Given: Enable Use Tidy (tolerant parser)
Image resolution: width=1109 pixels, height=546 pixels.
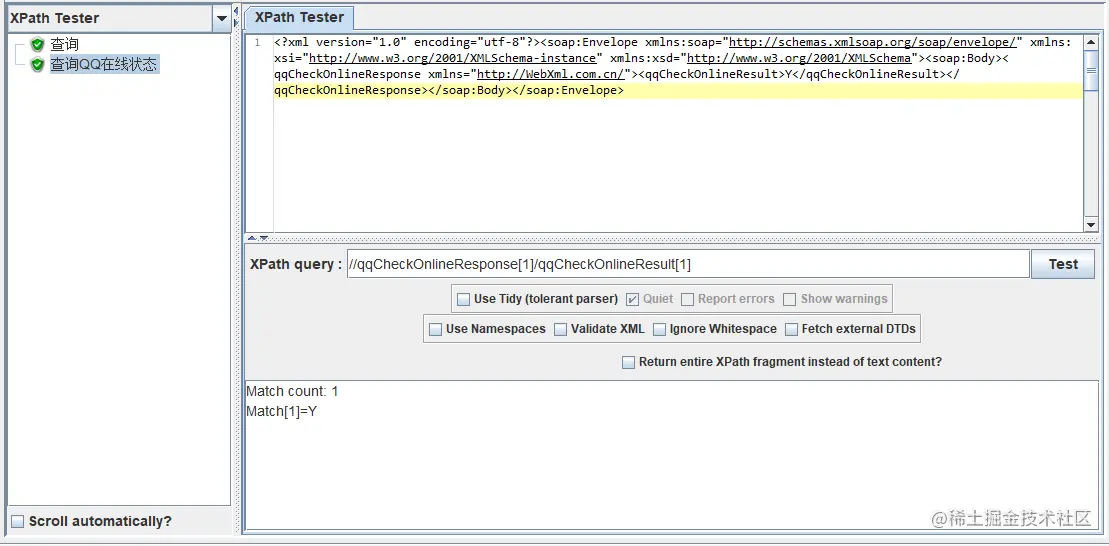Looking at the screenshot, I should 463,299.
